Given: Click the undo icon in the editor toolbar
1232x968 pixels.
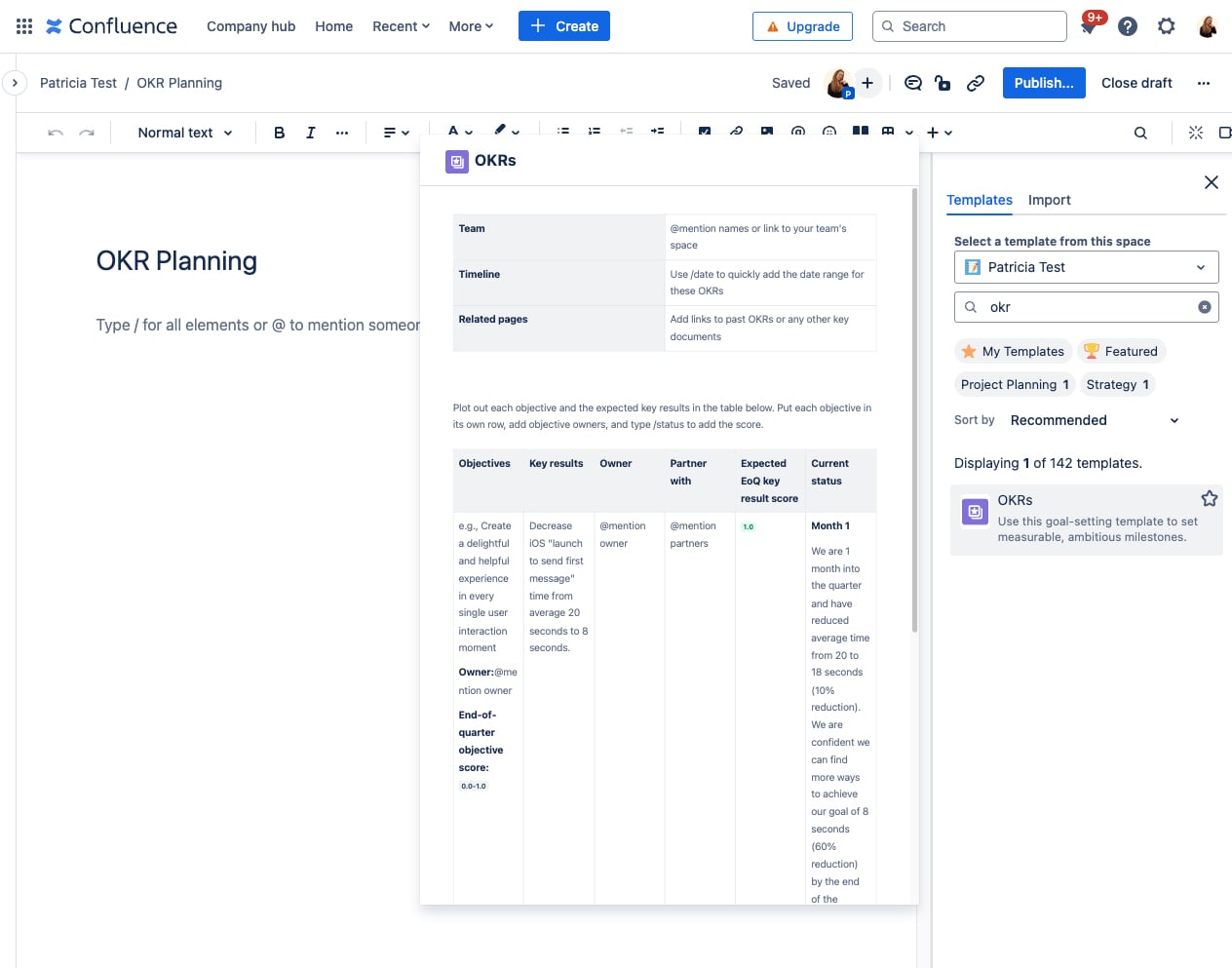Looking at the screenshot, I should coord(56,133).
